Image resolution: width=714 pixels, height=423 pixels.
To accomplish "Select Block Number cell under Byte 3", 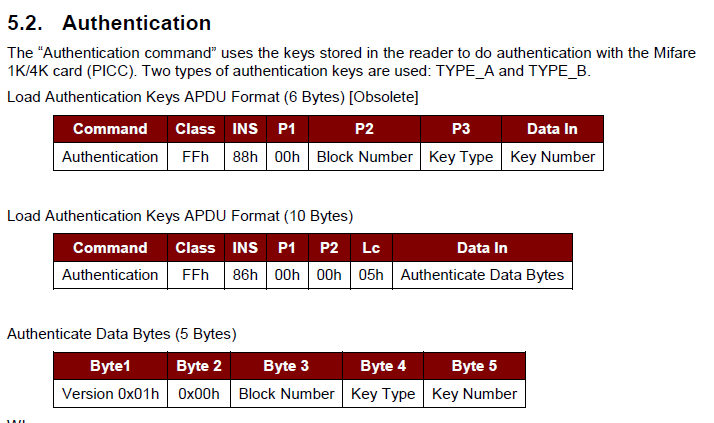I will 286,393.
